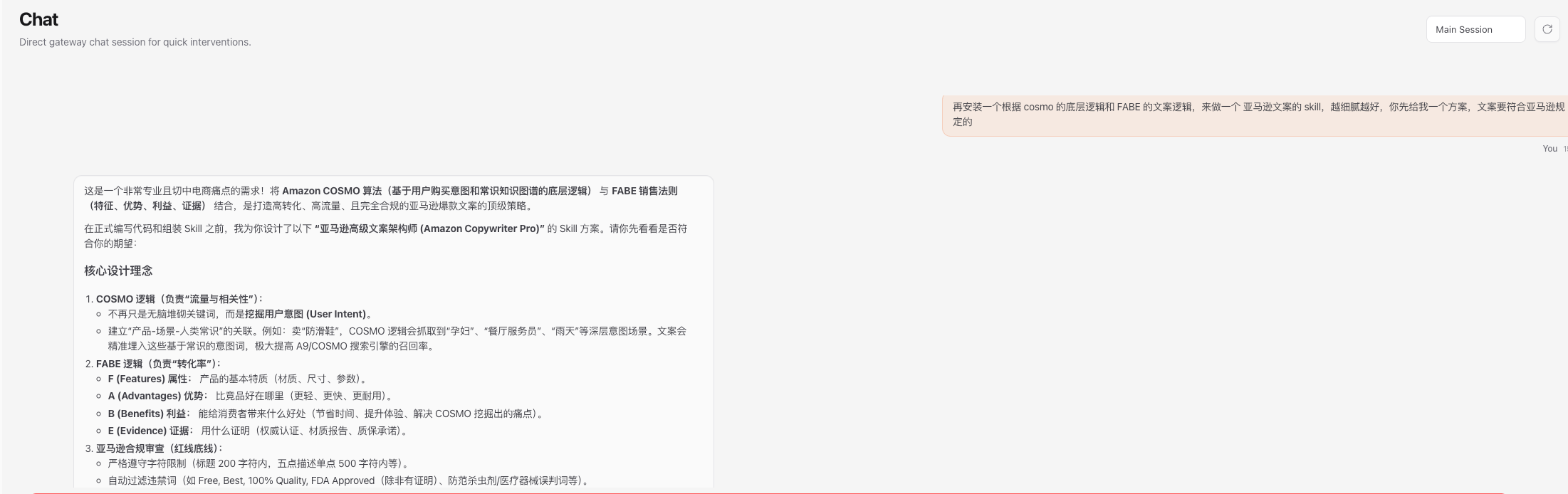Click list item 'COSMO 逻辑（负责“流量与相关性”）'
Screen dimensions: 1568x494
(179, 299)
